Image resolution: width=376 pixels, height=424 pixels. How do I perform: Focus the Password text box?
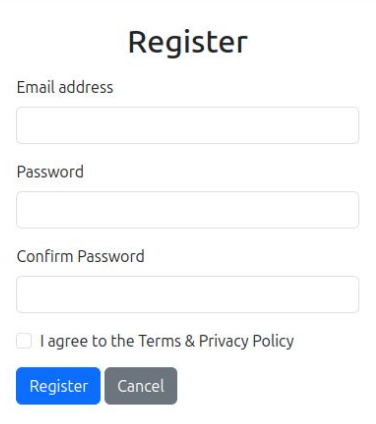(188, 210)
